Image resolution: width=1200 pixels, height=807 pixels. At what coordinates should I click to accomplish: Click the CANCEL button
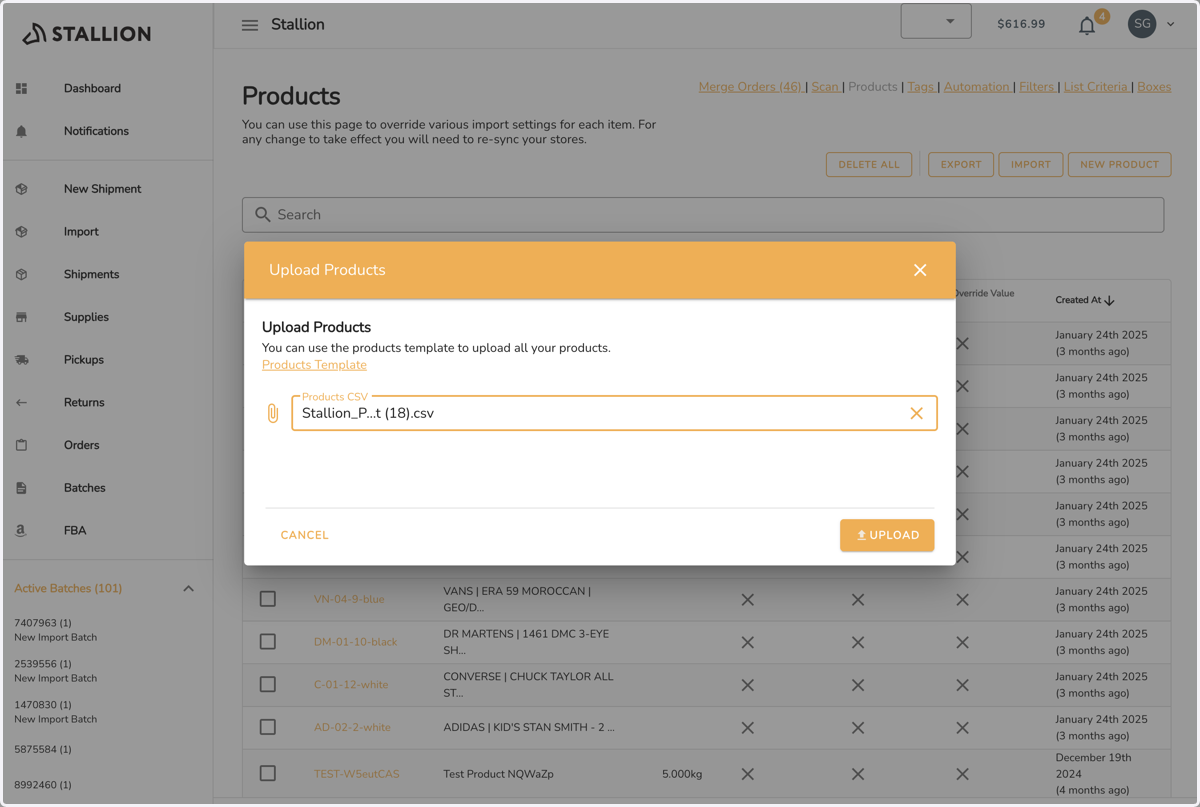point(305,535)
